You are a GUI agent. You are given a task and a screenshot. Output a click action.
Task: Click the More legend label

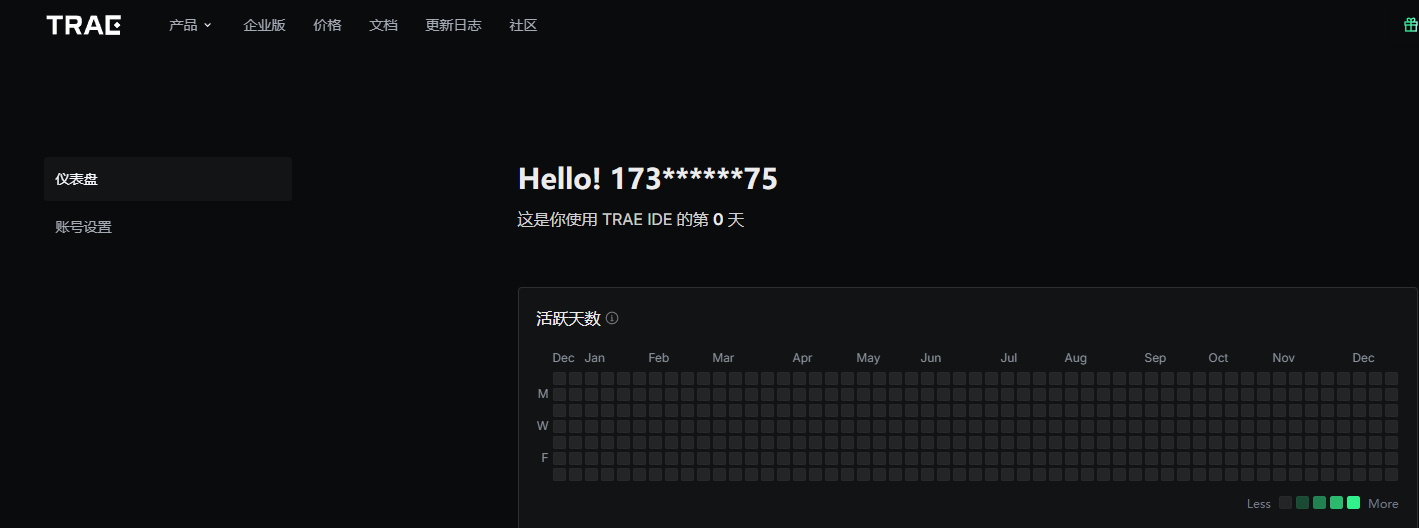coord(1383,504)
